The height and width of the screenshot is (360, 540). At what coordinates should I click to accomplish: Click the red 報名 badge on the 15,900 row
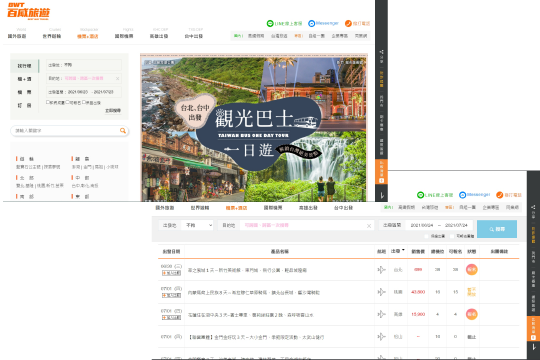pos(471,314)
